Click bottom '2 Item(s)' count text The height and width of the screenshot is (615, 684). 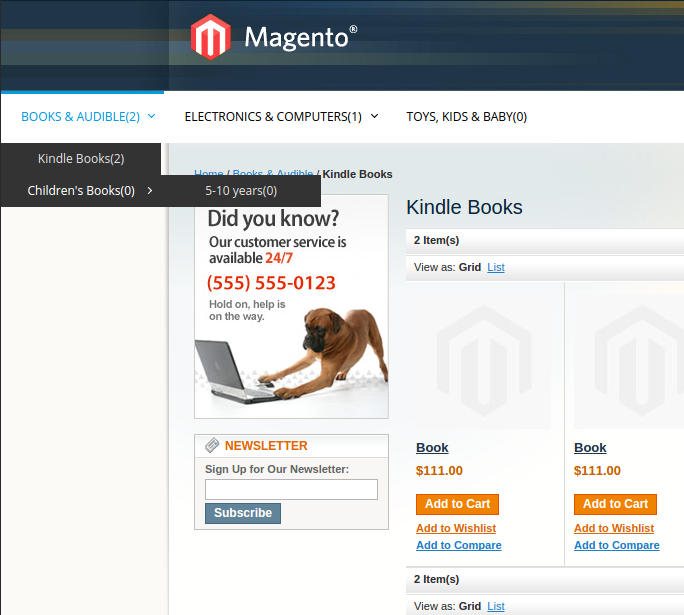pyautogui.click(x=437, y=579)
